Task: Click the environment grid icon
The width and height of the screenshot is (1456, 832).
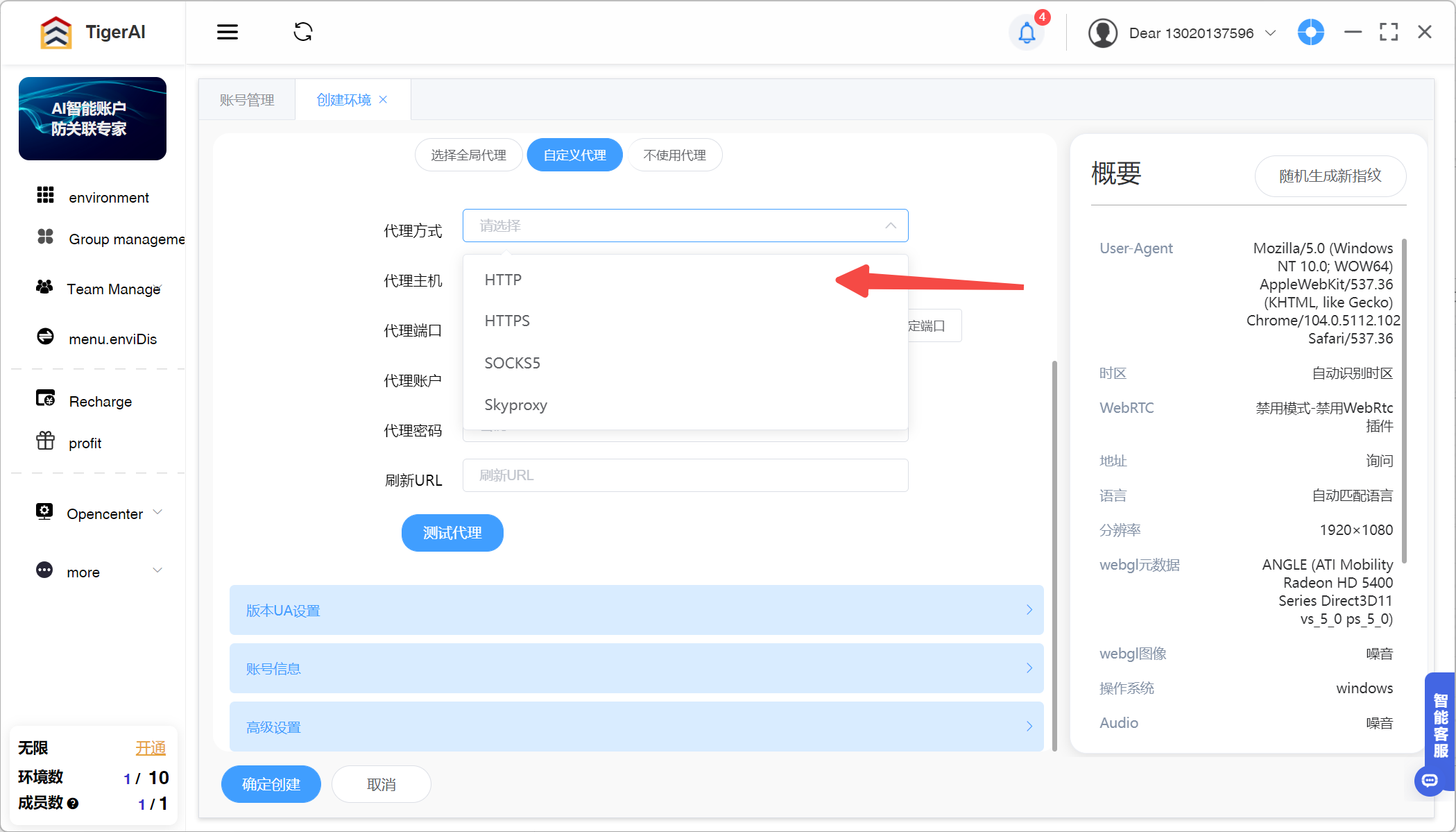Action: [x=45, y=196]
